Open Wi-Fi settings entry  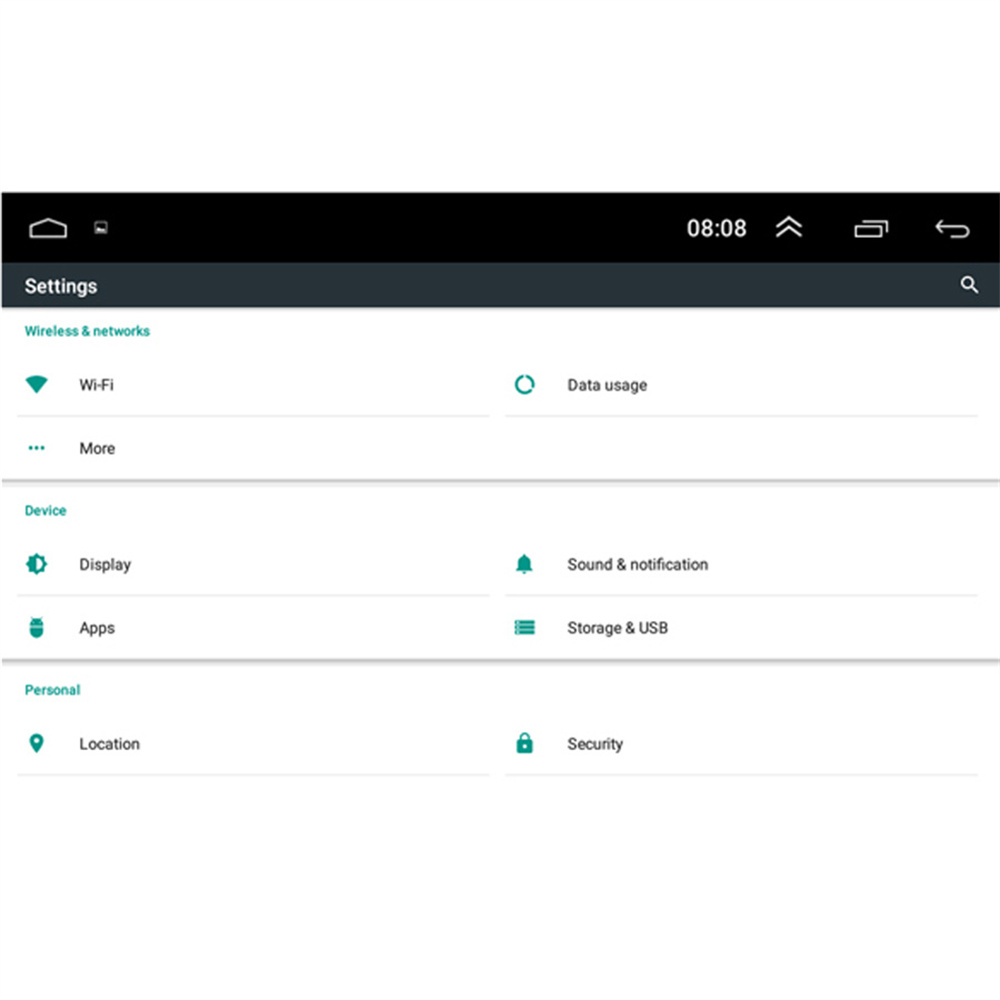click(x=96, y=385)
